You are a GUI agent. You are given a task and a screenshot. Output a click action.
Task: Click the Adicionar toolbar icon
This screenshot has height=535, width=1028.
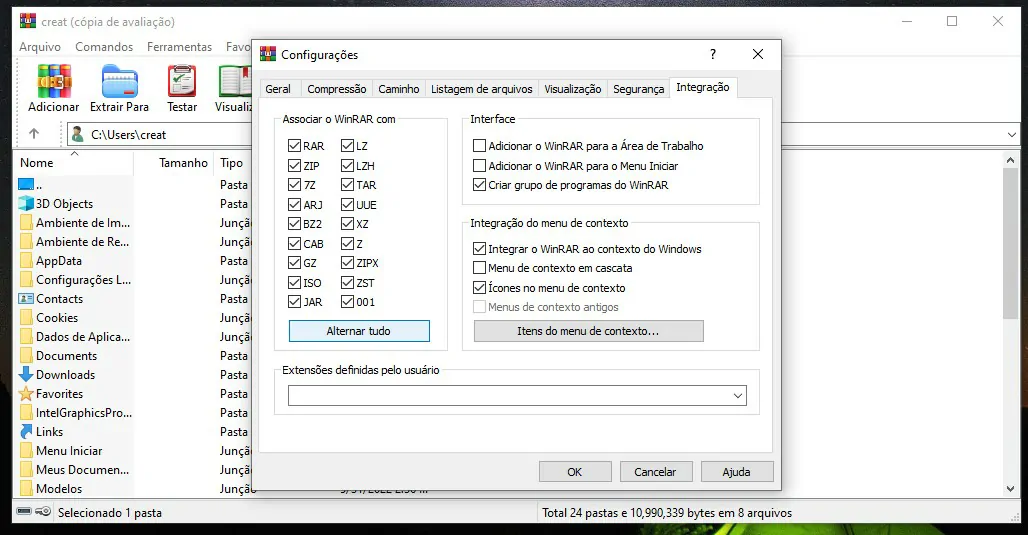pyautogui.click(x=54, y=81)
